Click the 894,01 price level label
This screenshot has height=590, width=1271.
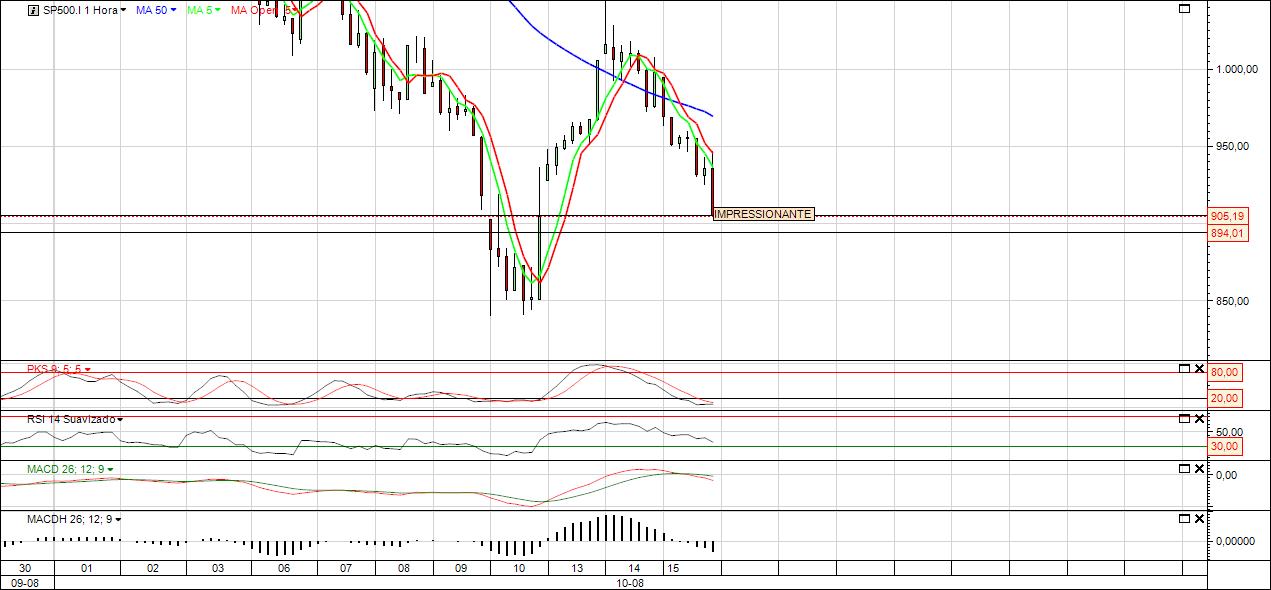pyautogui.click(x=1227, y=233)
